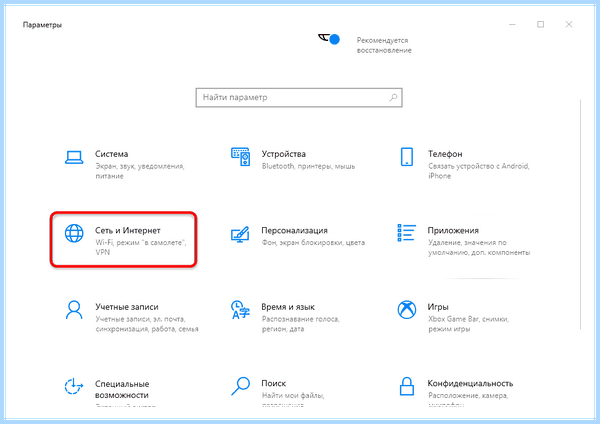Open the Приложения title

click(x=453, y=230)
